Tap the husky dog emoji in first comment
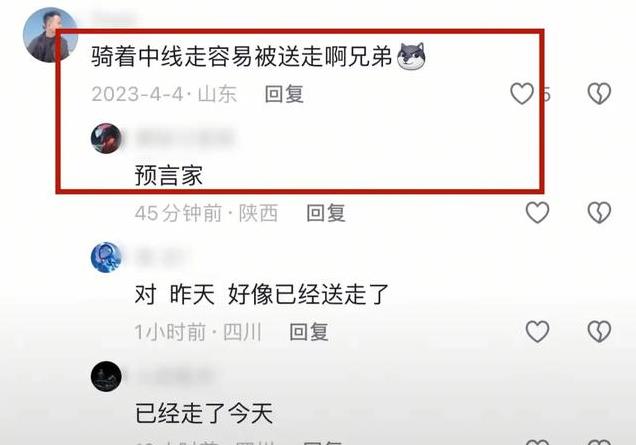 [x=411, y=56]
